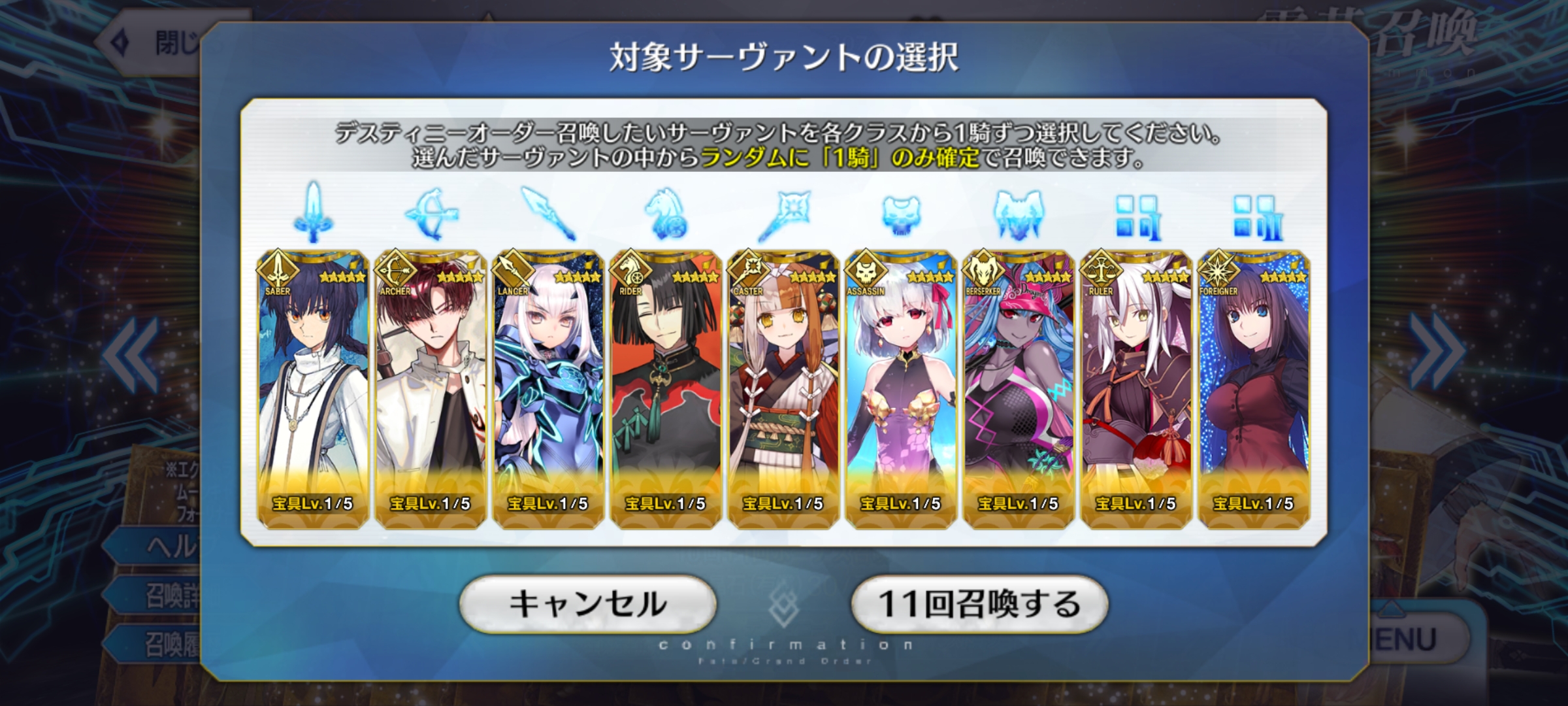Choose the Caster servant card
This screenshot has height=706, width=1568.
[783, 388]
